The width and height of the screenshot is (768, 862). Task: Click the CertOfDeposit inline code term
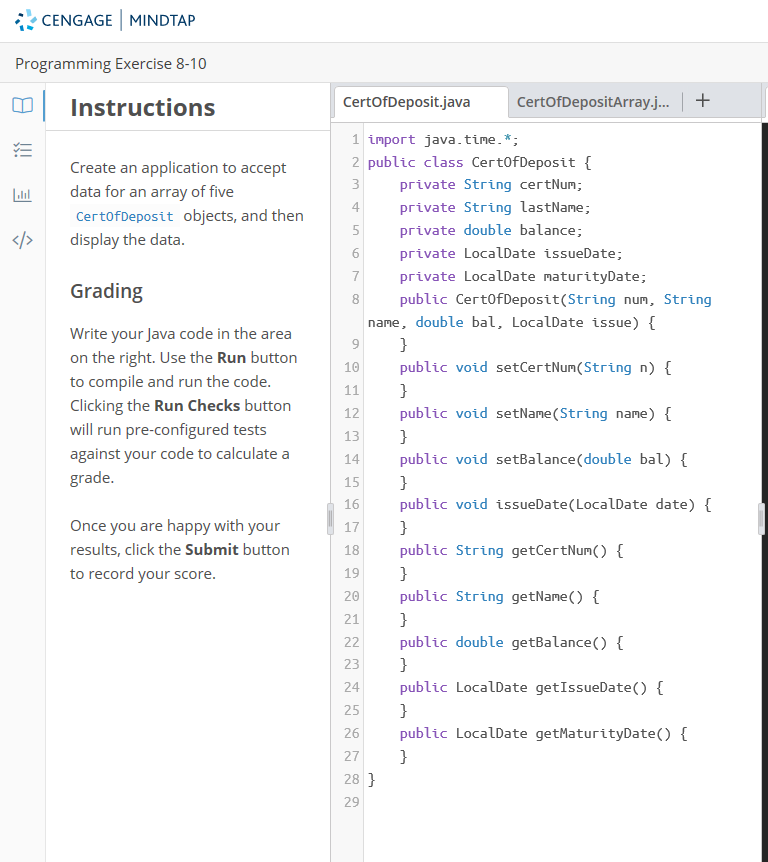point(124,217)
